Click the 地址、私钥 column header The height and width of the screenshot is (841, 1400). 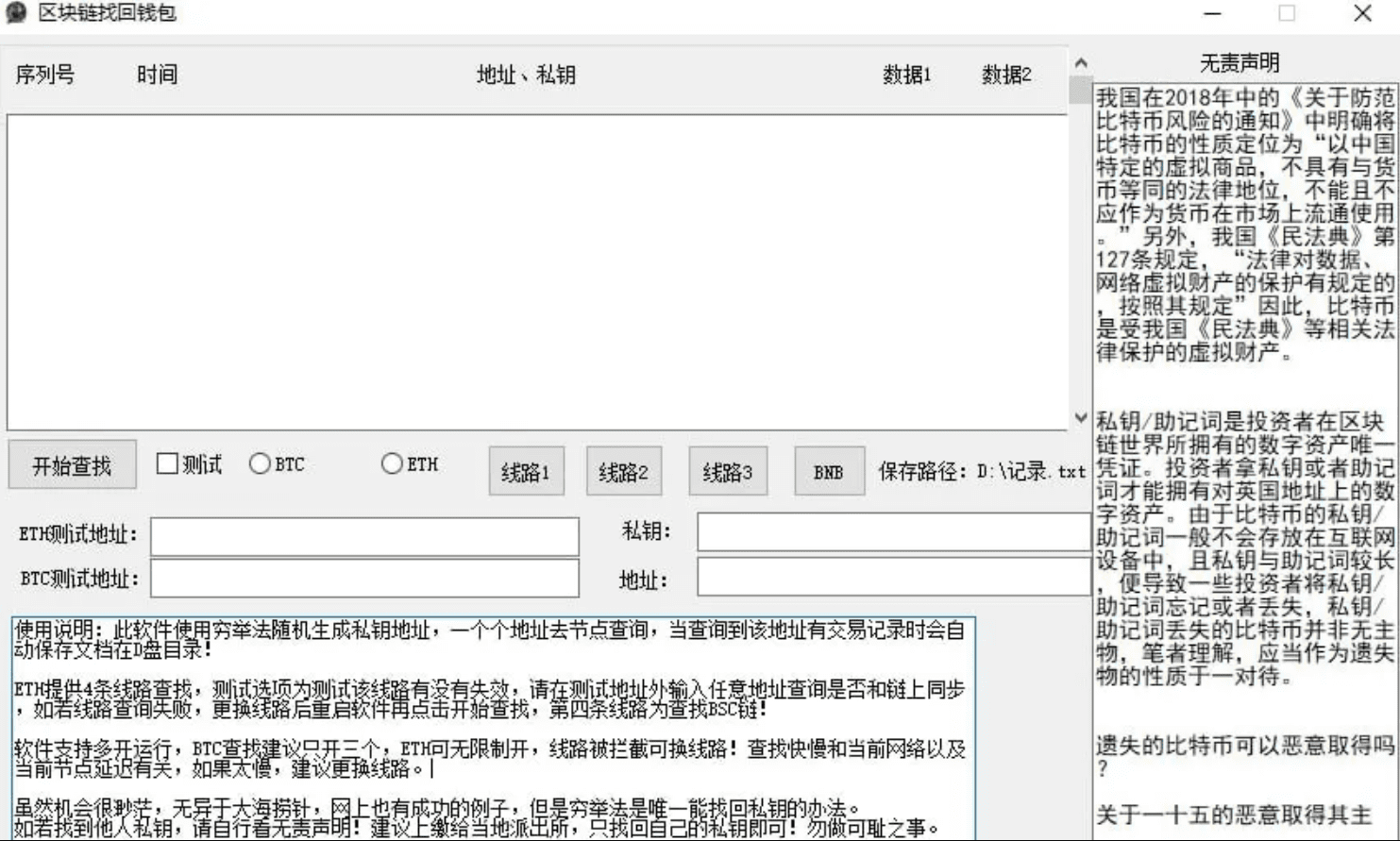(526, 75)
